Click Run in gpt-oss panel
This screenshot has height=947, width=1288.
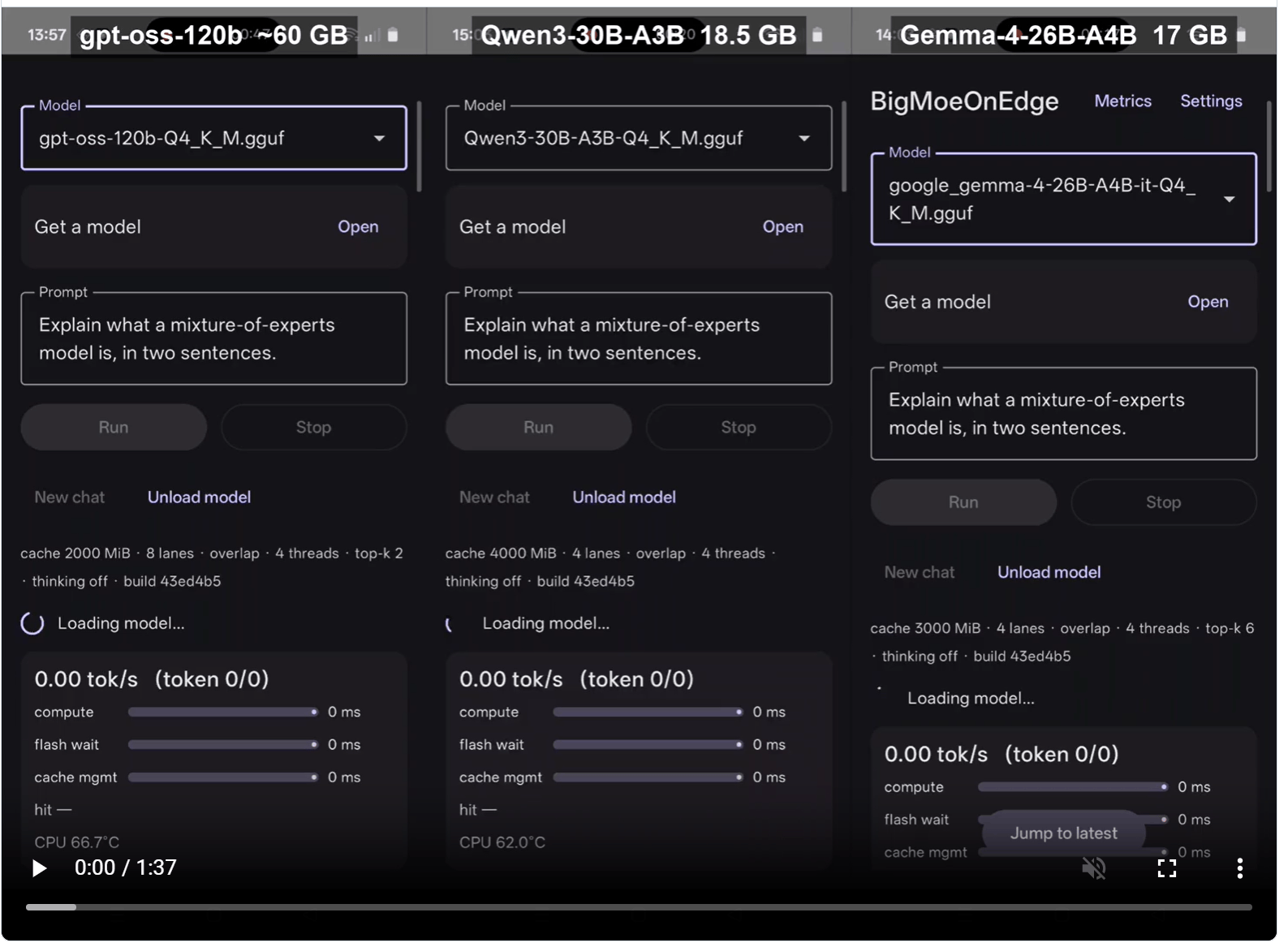coord(114,427)
